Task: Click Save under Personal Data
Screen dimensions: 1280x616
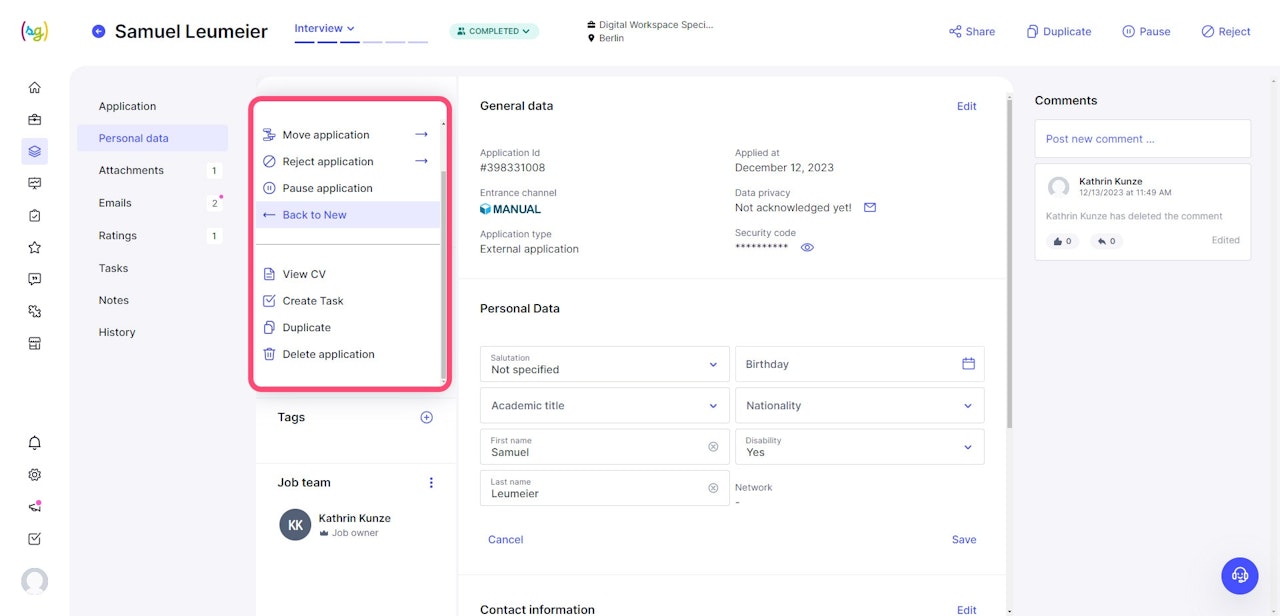Action: pos(963,539)
